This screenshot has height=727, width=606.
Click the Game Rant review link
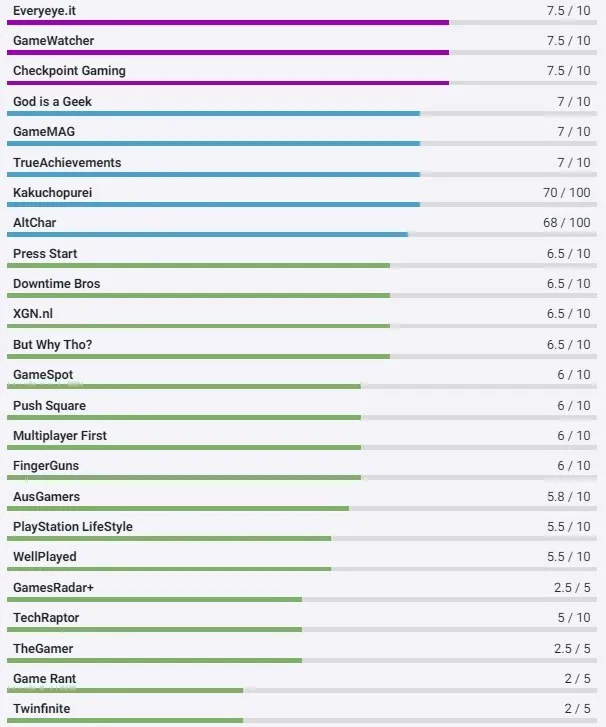pos(45,679)
